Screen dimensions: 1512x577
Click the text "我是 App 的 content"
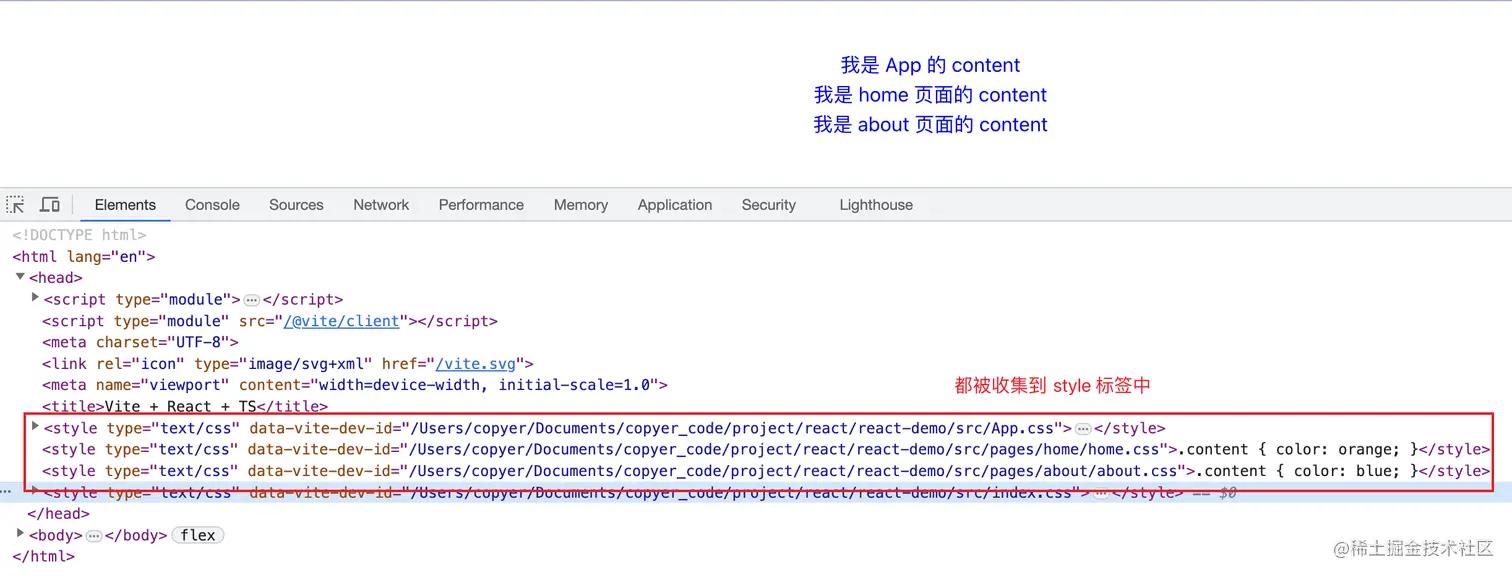click(x=931, y=65)
